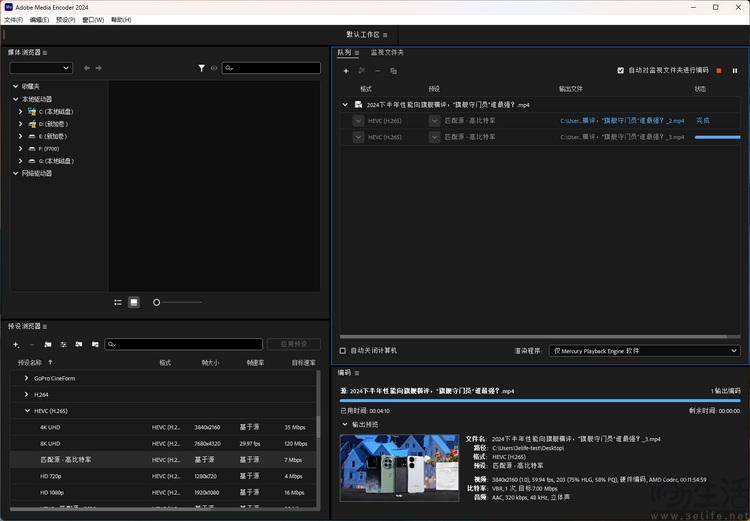
Task: Collapse the 输出预览 output preview section
Action: [345, 424]
